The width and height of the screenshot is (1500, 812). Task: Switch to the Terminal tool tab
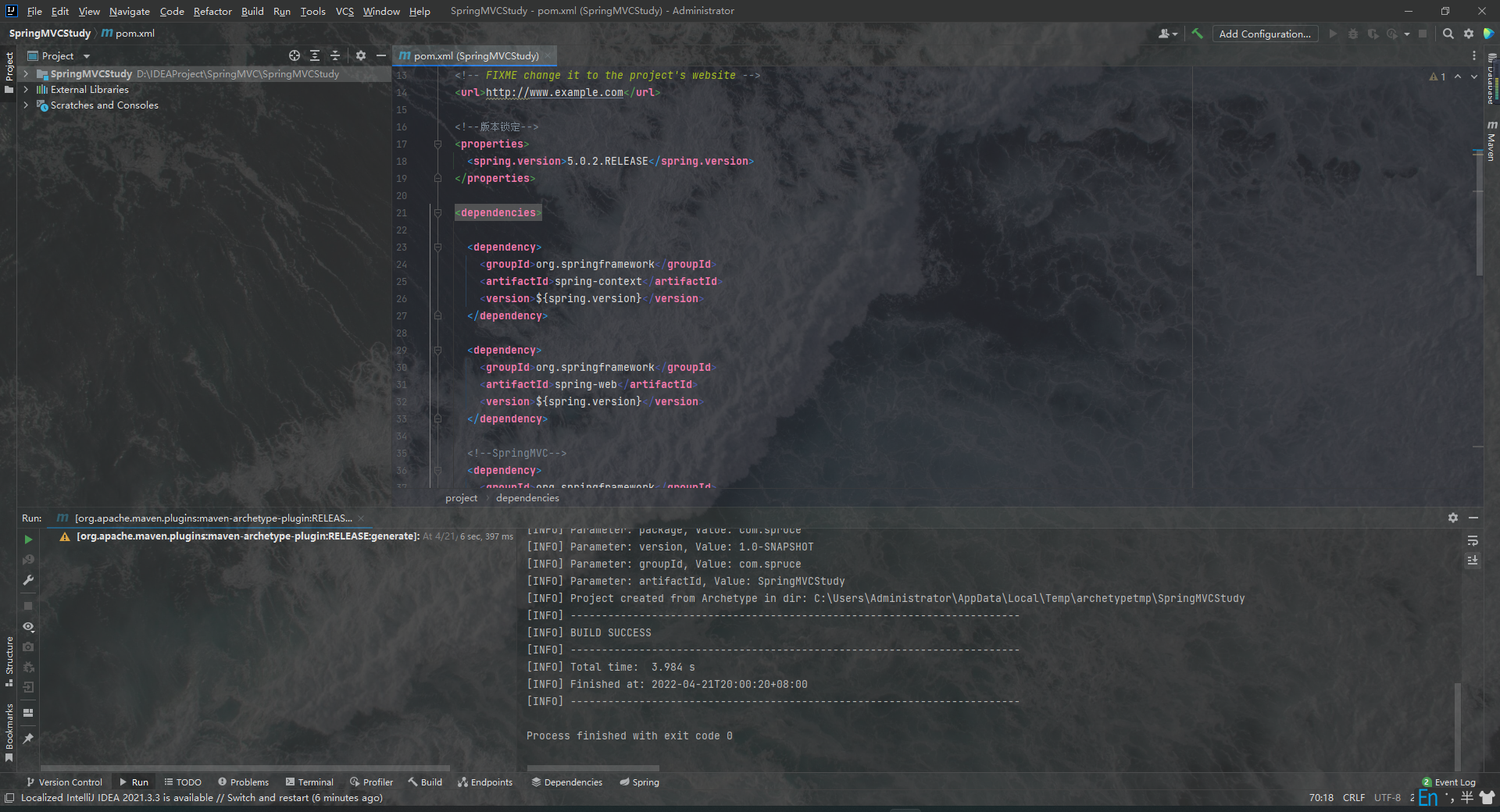(309, 782)
